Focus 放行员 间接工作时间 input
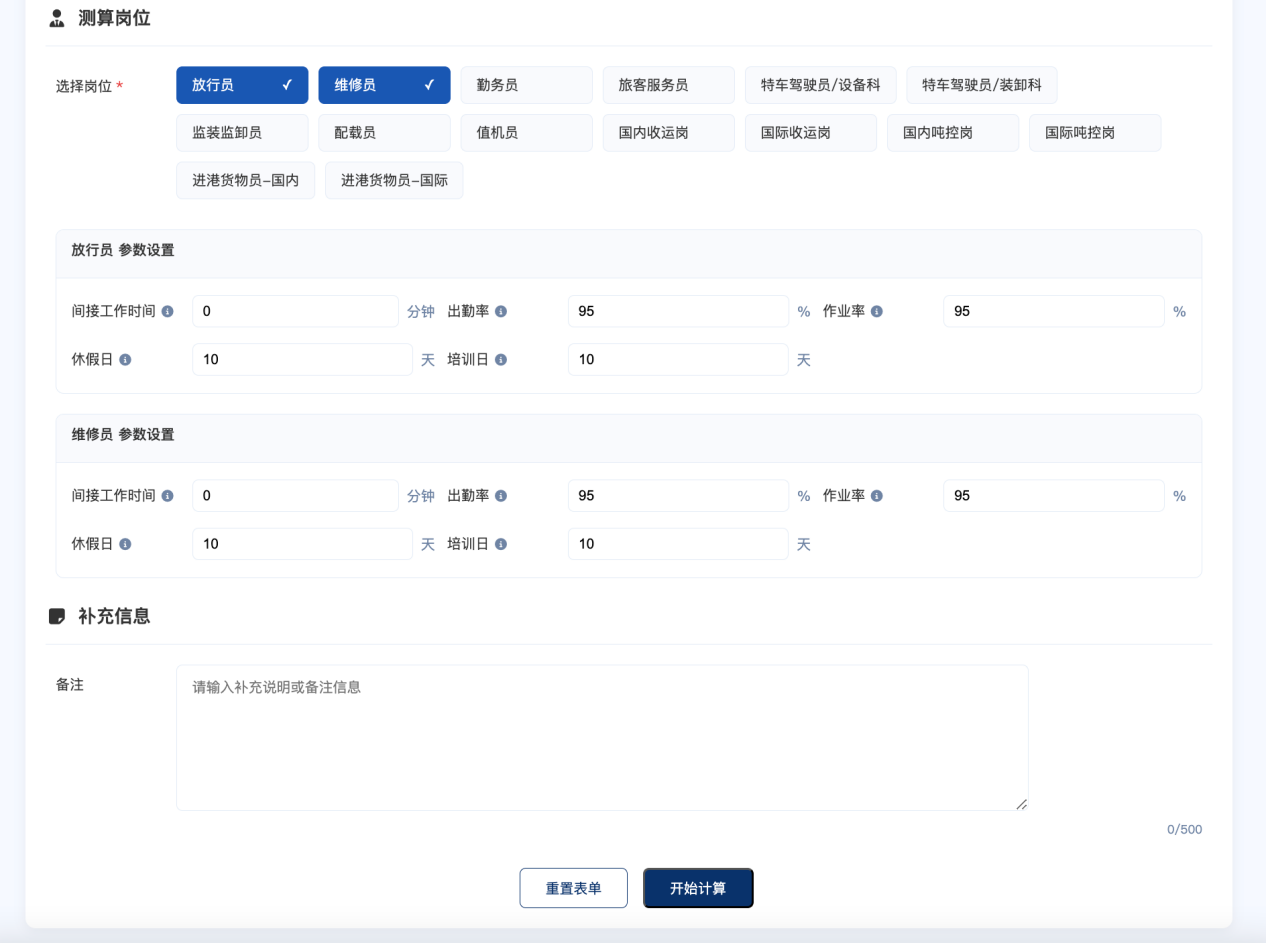Viewport: 1266px width, 943px height. [295, 311]
